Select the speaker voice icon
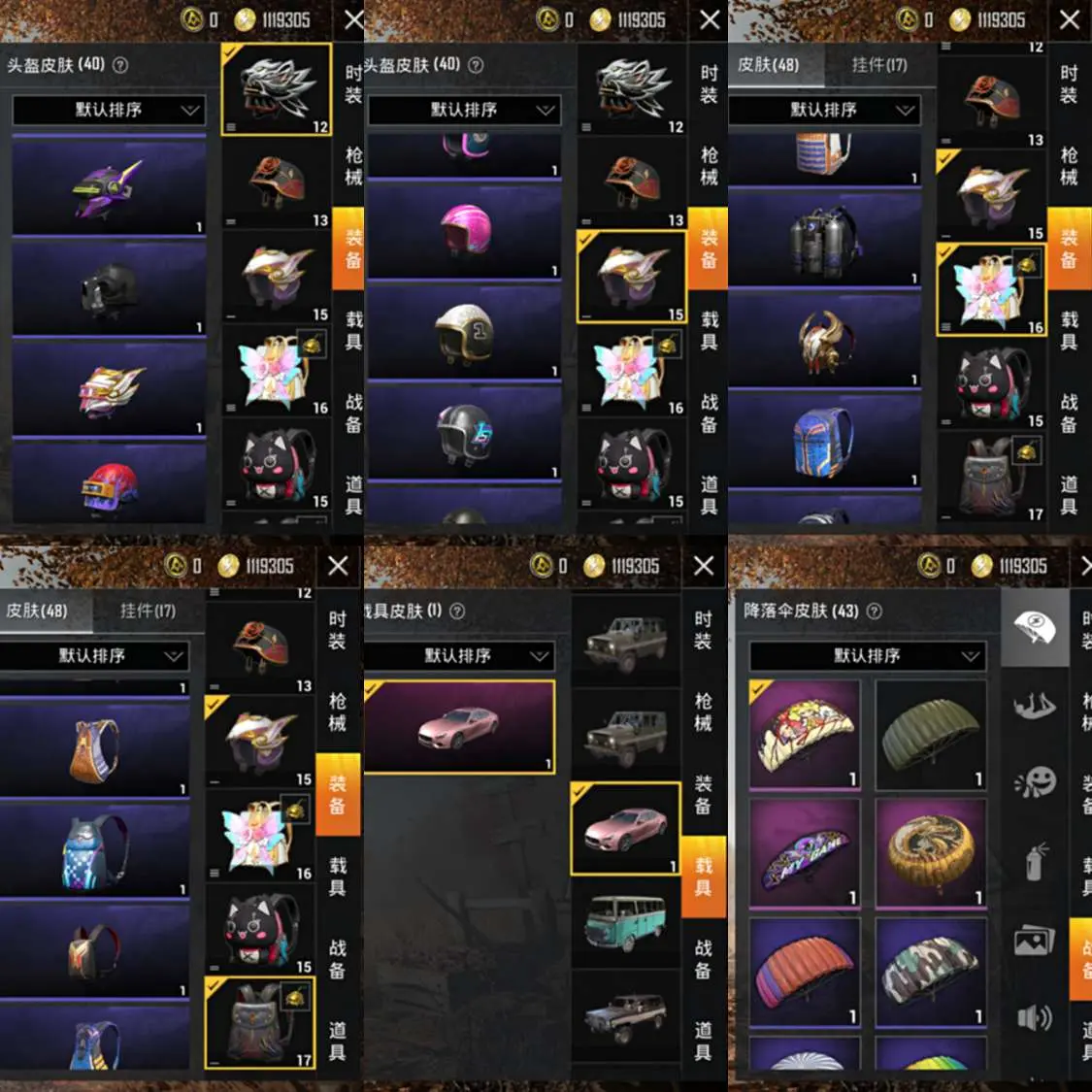This screenshot has height=1092, width=1092. 1034,1017
